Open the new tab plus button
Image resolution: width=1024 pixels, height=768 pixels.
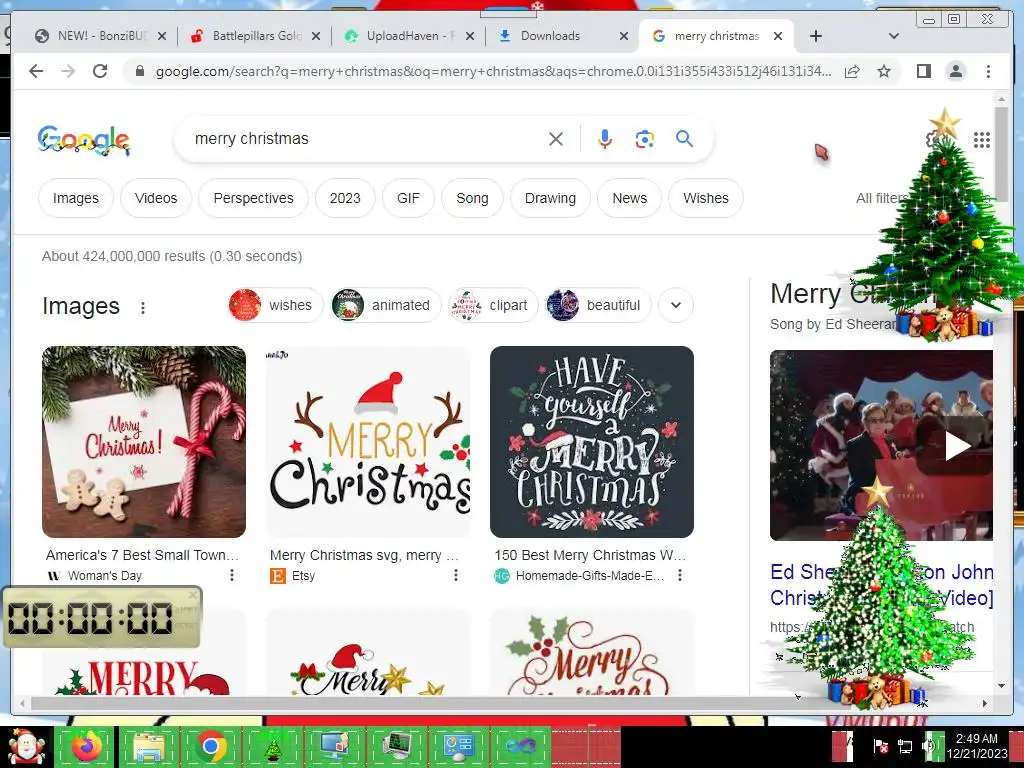tap(816, 36)
